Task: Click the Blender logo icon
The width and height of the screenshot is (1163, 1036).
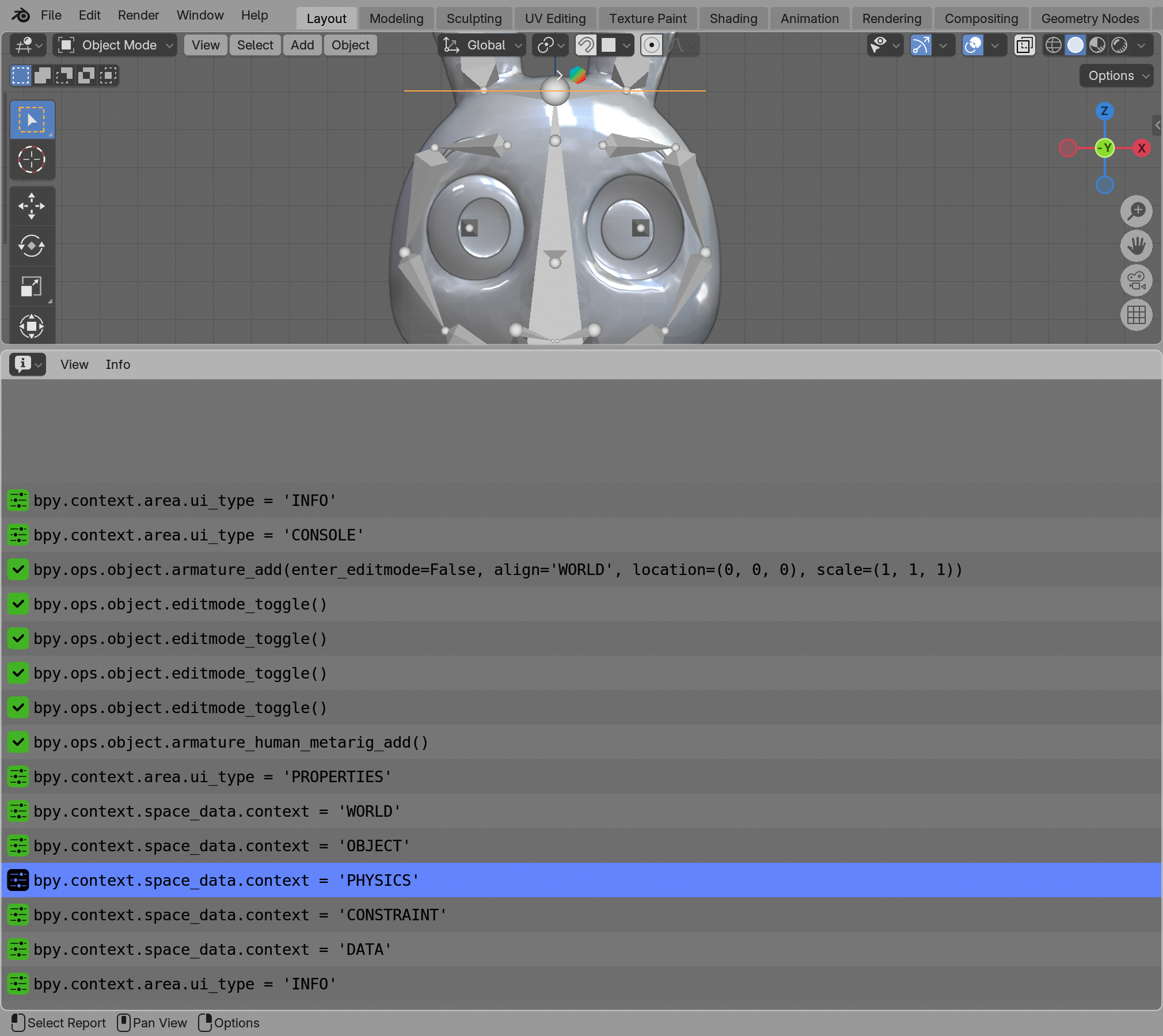Action: pyautogui.click(x=21, y=16)
